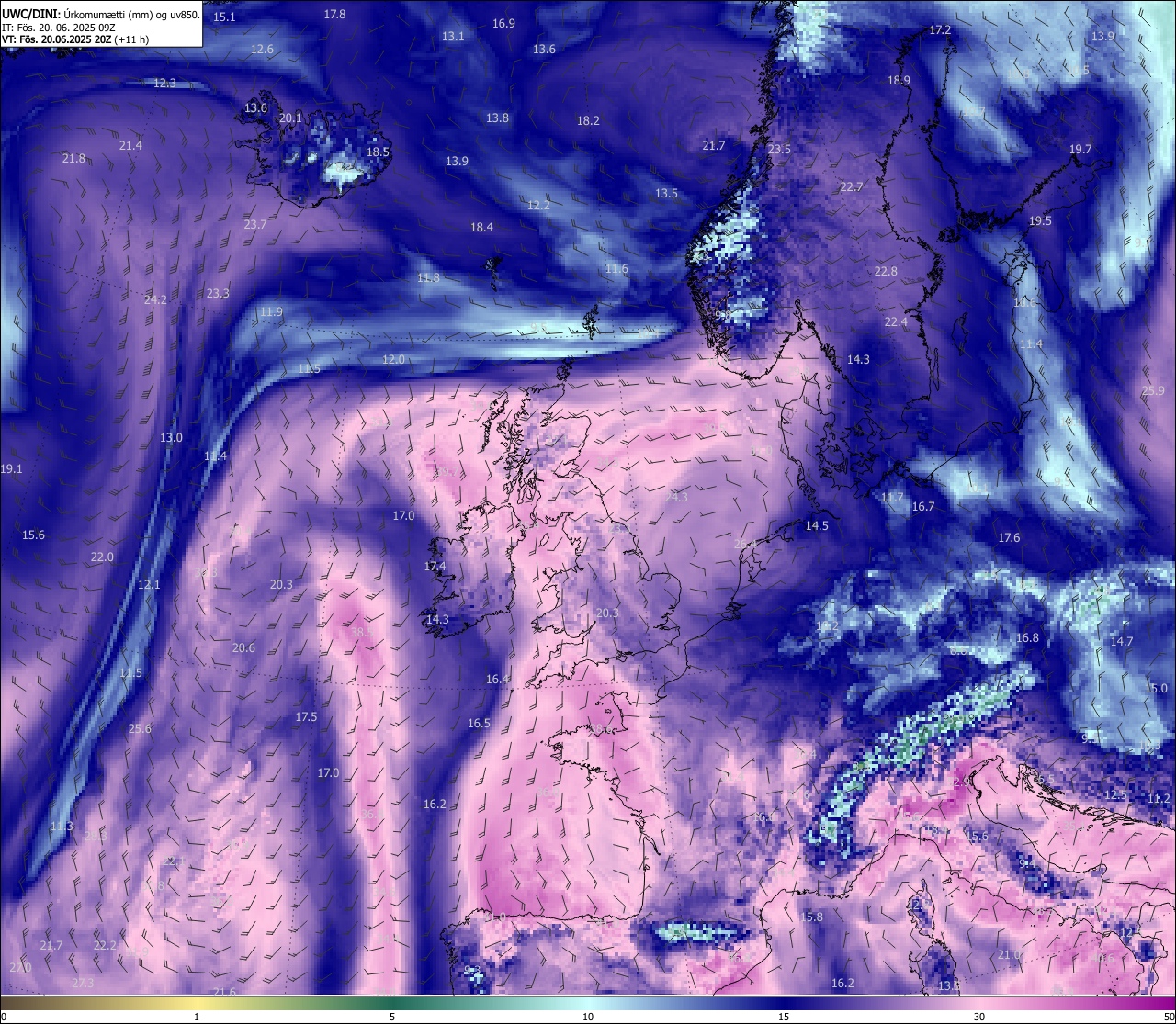Click the 21.0 value label

(x=1009, y=954)
